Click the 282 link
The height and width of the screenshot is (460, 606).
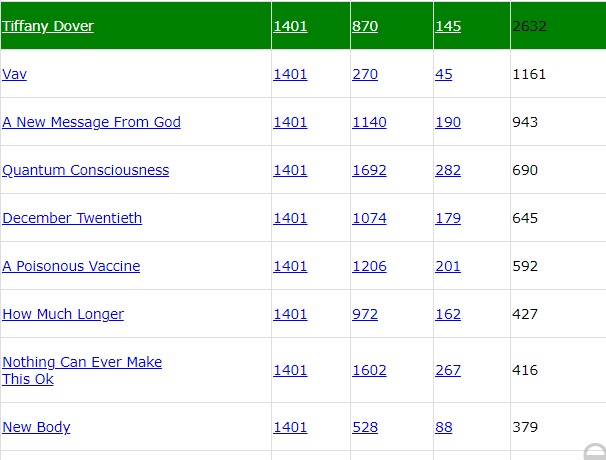pyautogui.click(x=448, y=170)
